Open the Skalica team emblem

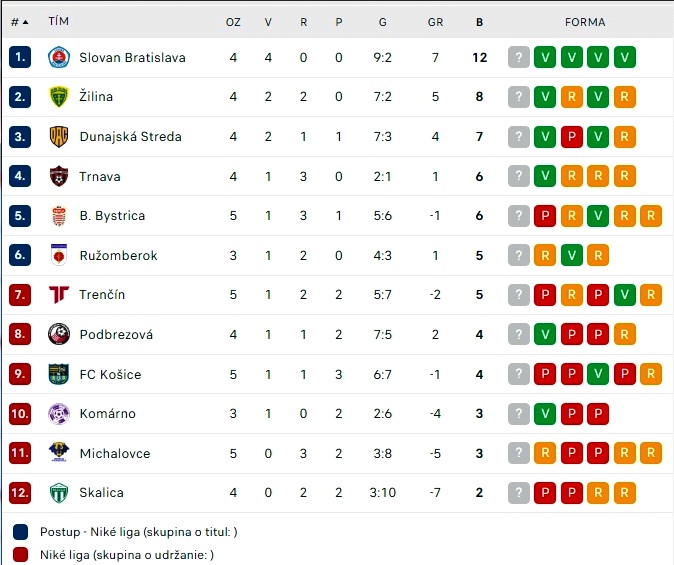pos(58,492)
